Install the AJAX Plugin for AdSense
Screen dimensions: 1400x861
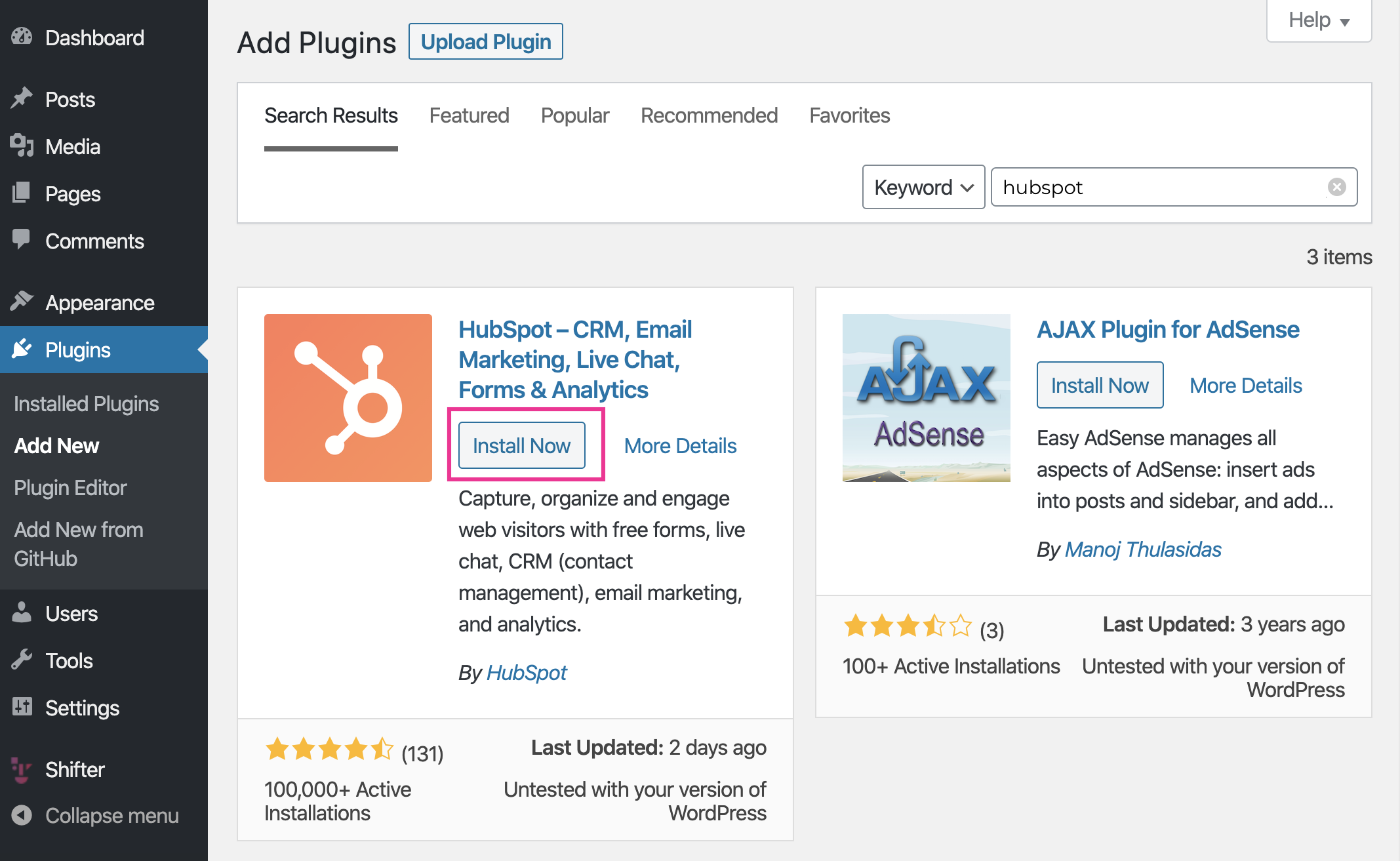[x=1100, y=385]
